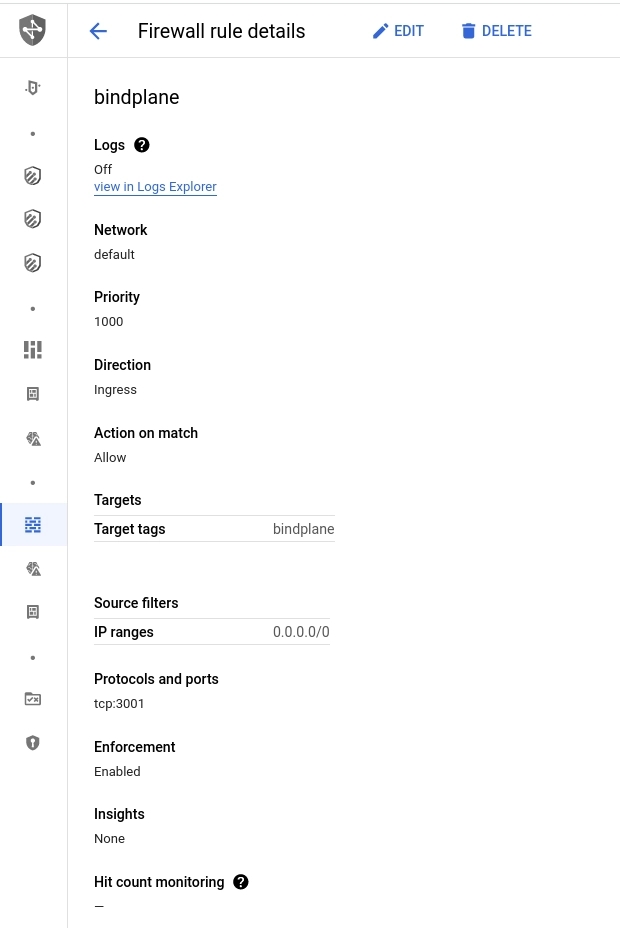Open the Hit count monitoring help icon

pos(240,882)
